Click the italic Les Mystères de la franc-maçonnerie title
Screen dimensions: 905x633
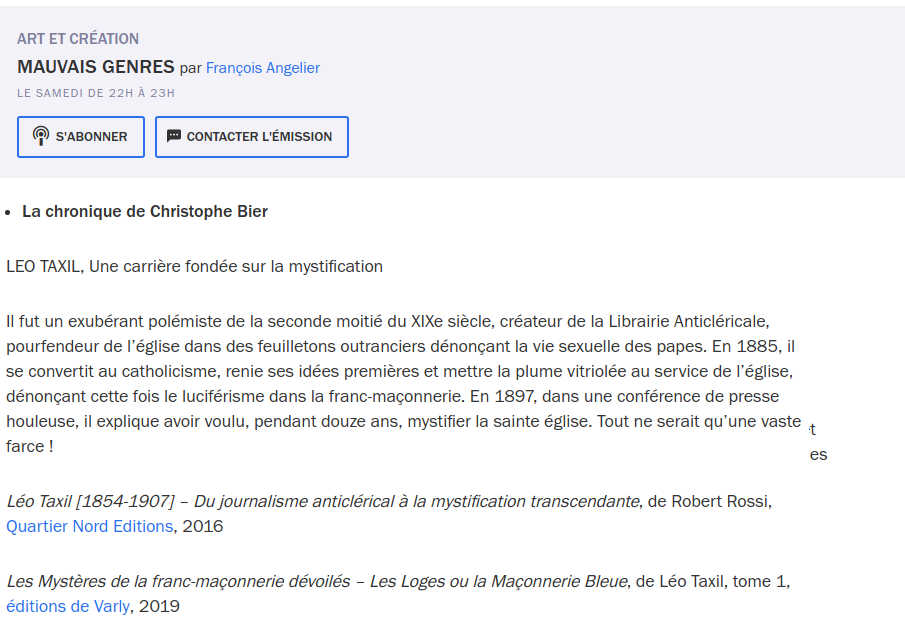pyautogui.click(x=317, y=582)
